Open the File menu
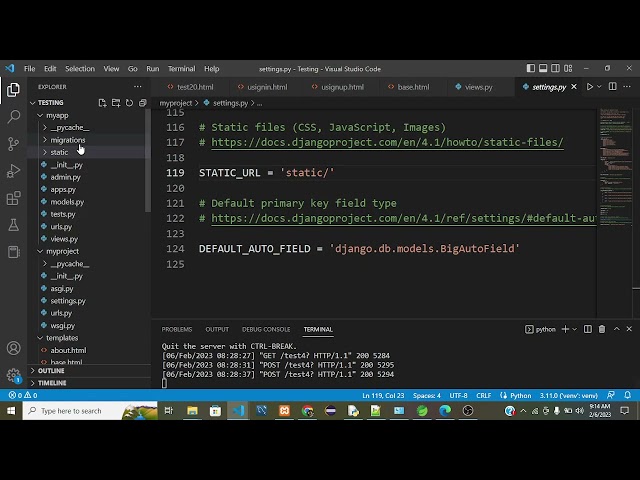Image resolution: width=640 pixels, height=480 pixels. [29, 69]
